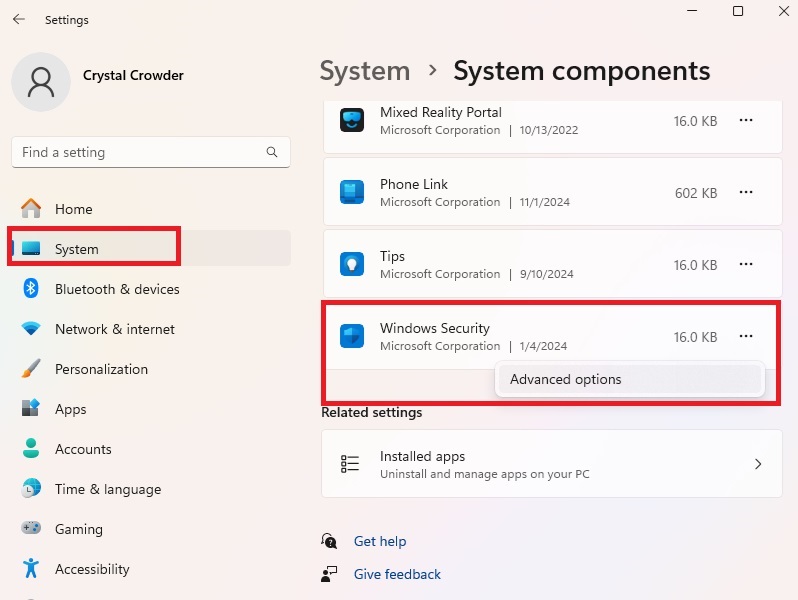
Task: Open the Get help link
Action: (x=380, y=541)
